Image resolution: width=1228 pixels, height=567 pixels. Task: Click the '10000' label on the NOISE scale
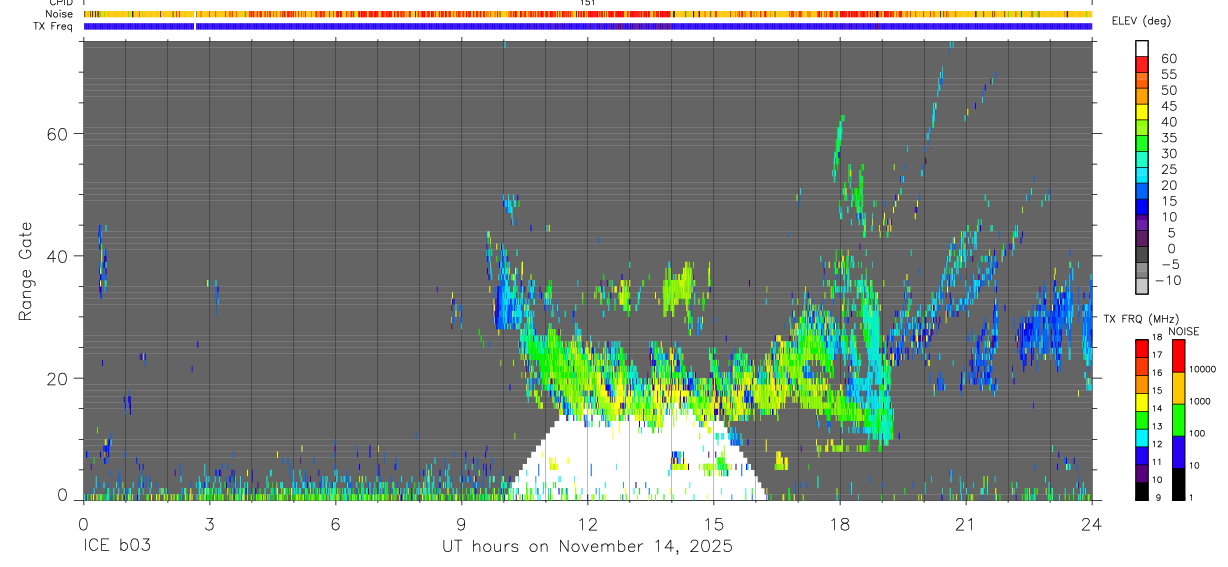coord(1203,369)
